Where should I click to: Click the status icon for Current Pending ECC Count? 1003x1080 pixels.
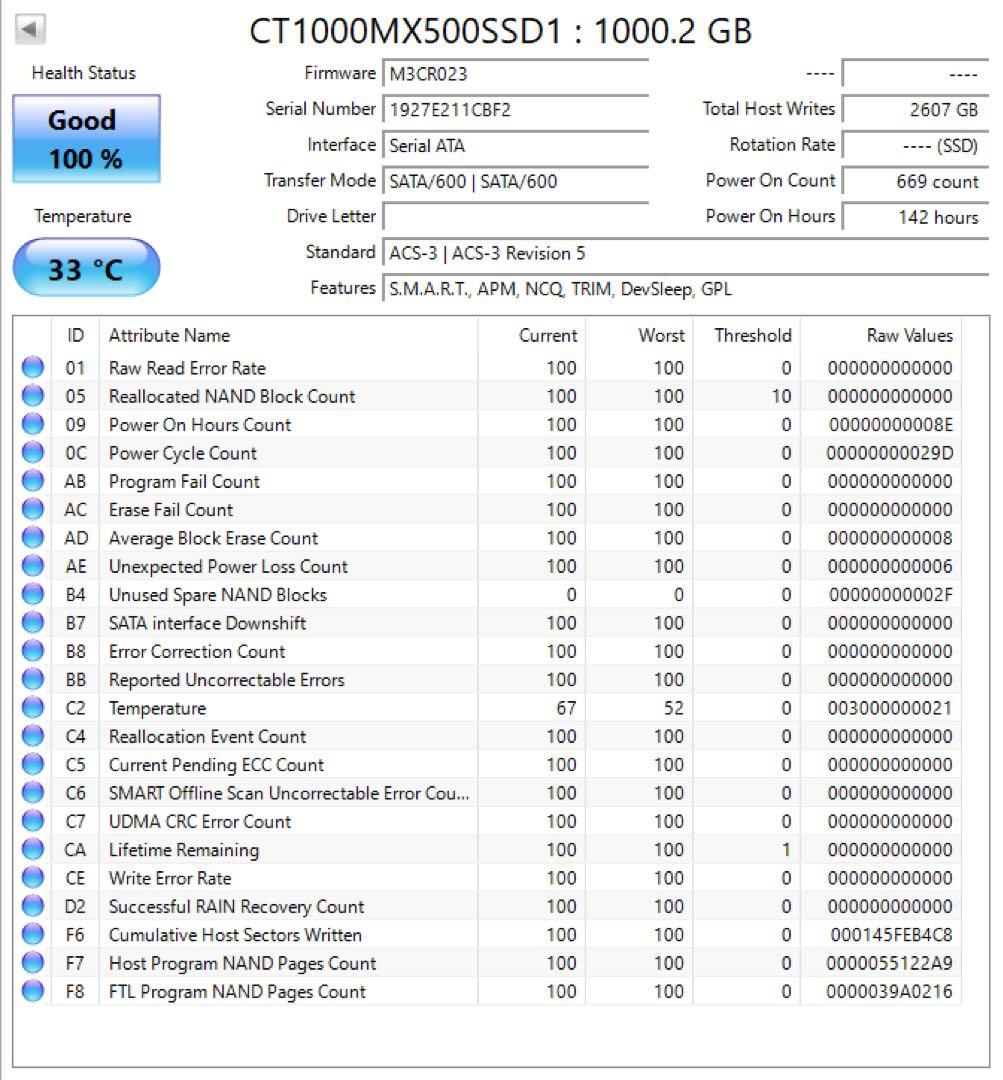tap(31, 765)
